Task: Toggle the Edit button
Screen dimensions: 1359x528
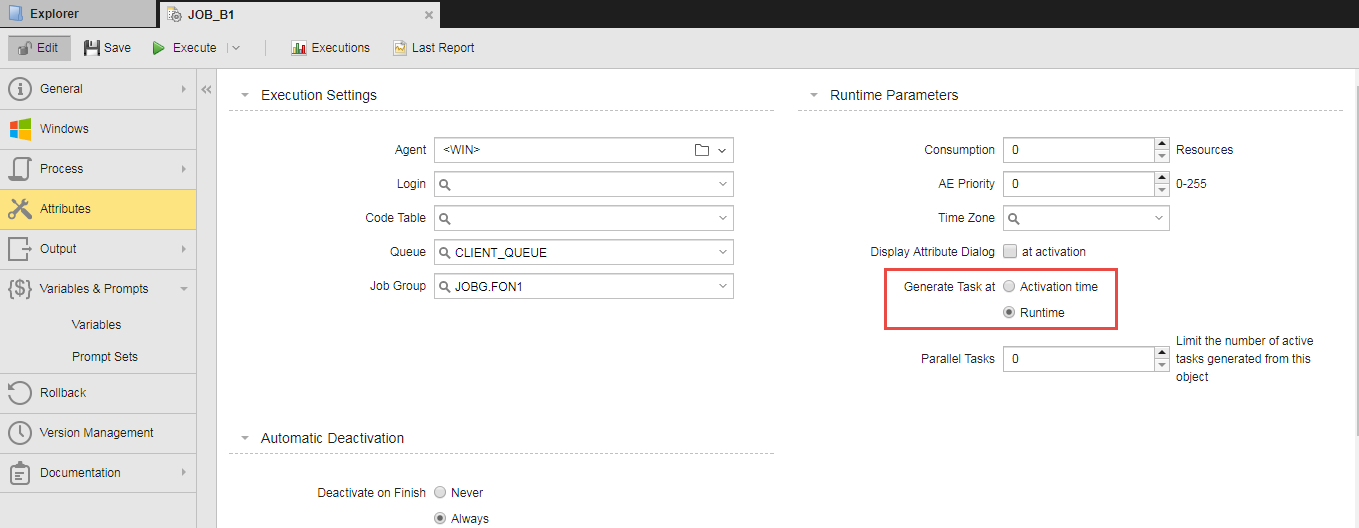Action: pos(39,48)
